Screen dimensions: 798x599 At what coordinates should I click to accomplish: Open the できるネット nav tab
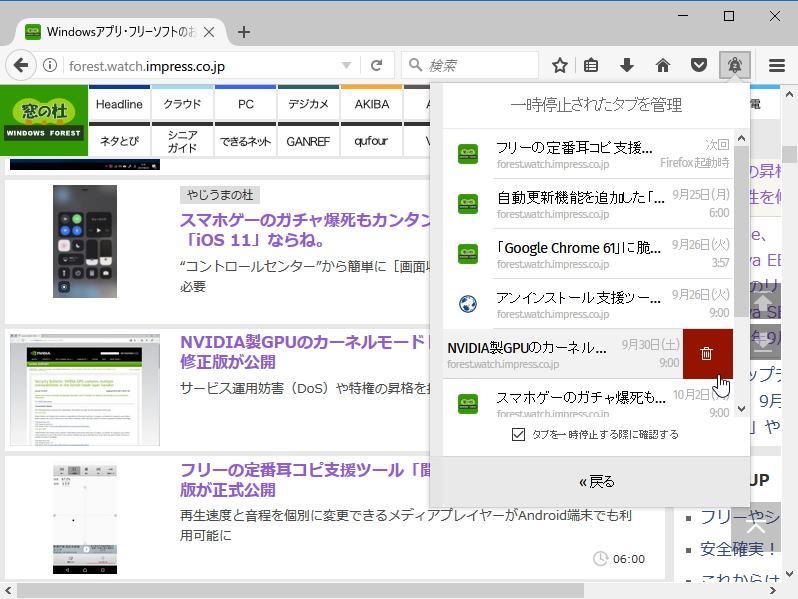[x=245, y=140]
